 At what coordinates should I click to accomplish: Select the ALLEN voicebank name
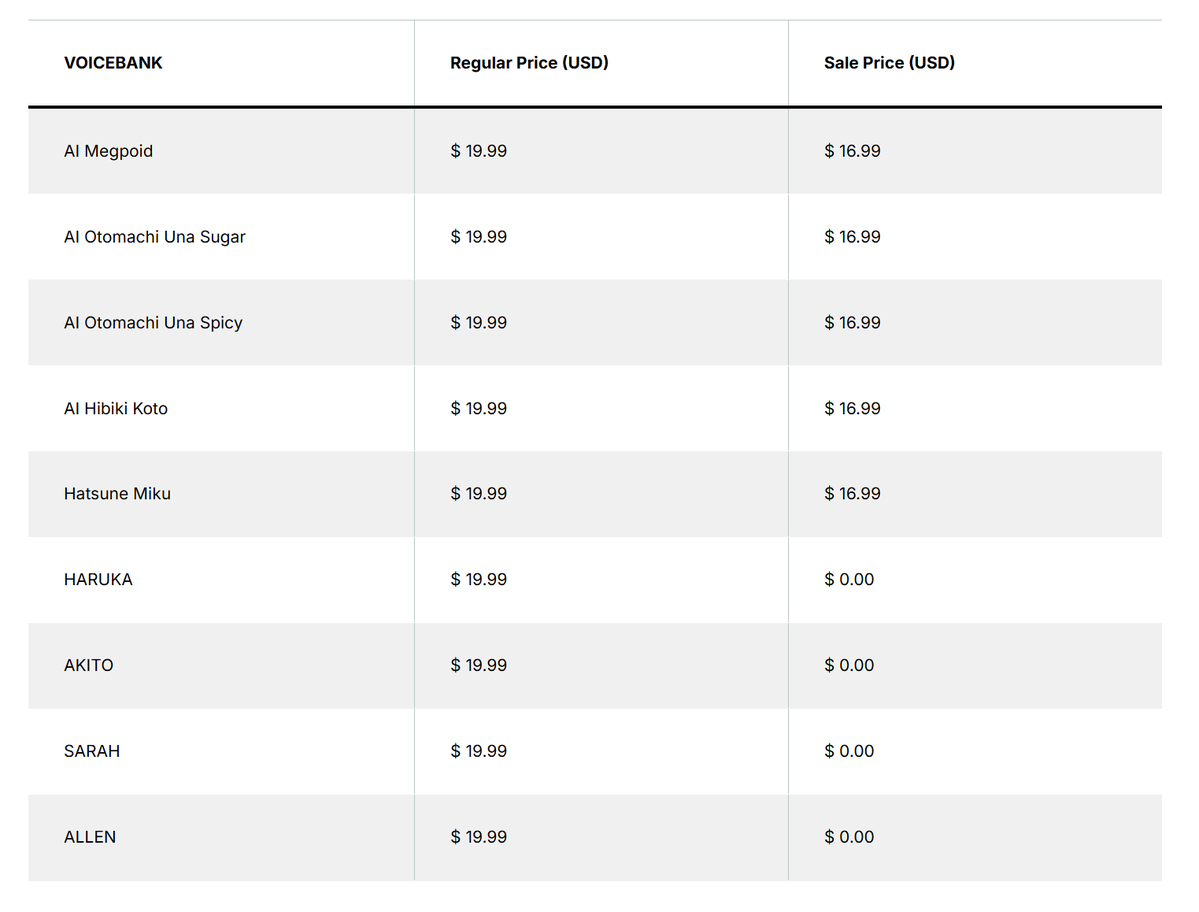90,837
